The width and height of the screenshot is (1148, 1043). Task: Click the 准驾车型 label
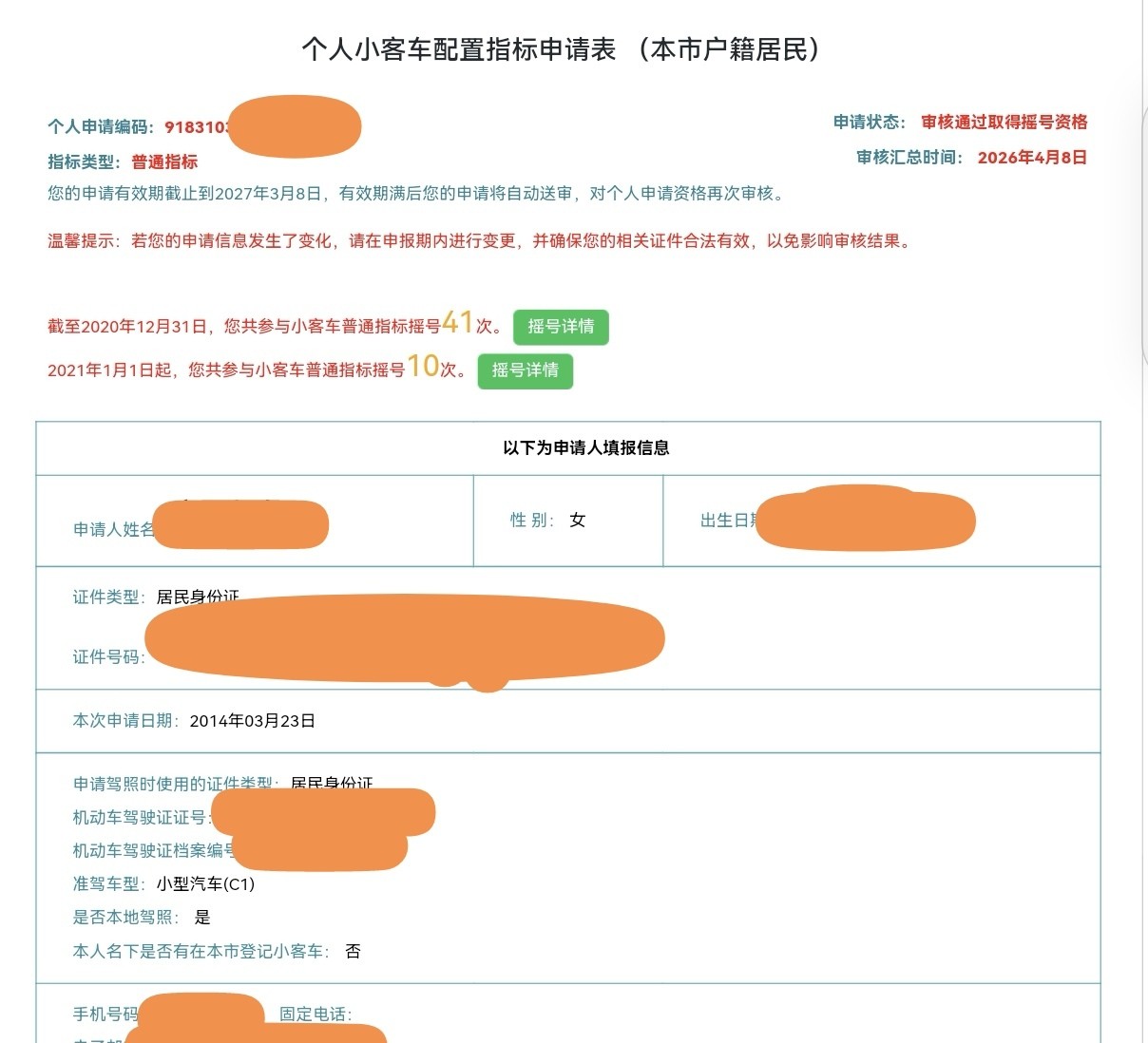[x=109, y=884]
